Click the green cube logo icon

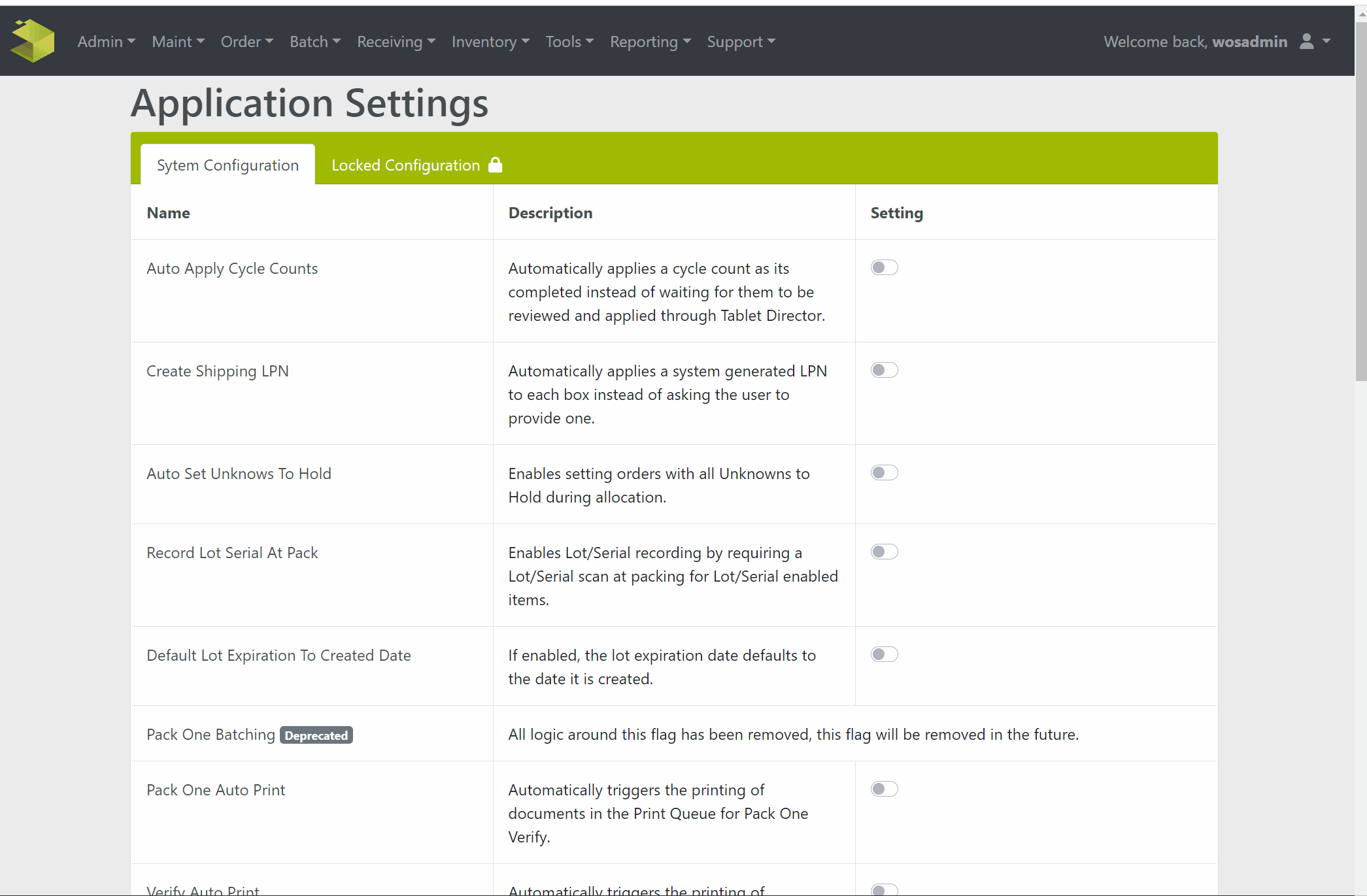(x=33, y=41)
